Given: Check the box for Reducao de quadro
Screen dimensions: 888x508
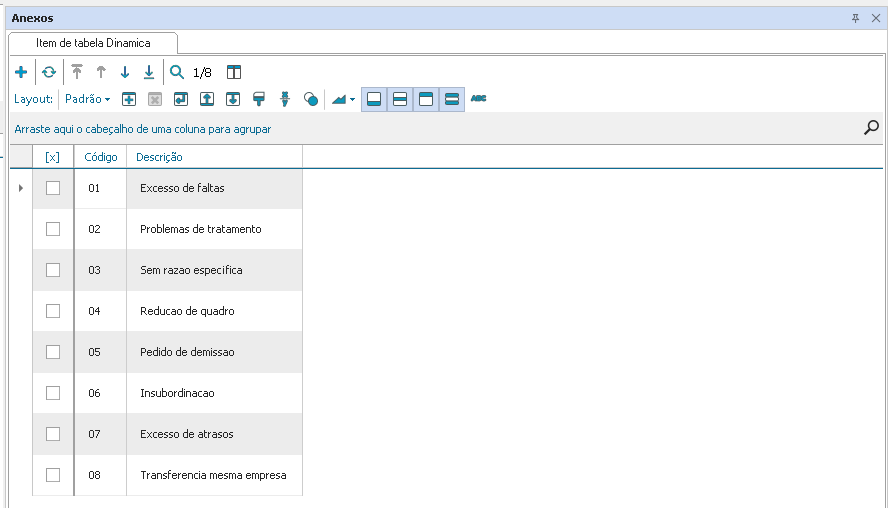Looking at the screenshot, I should 53,311.
